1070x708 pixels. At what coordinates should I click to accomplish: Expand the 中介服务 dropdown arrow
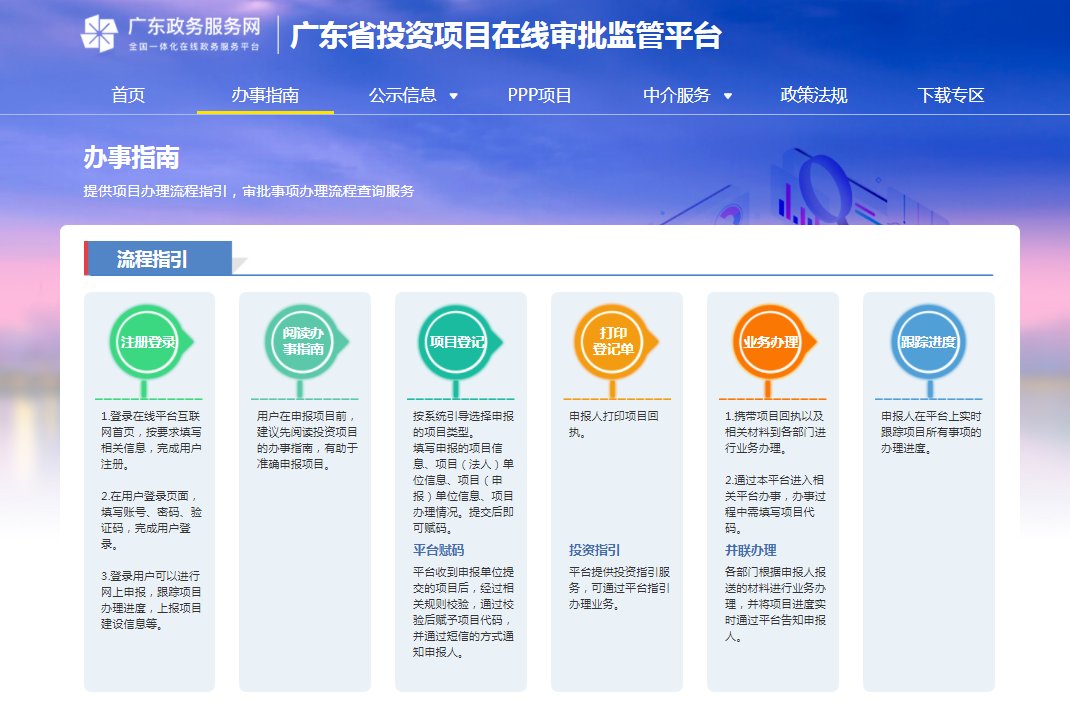[x=728, y=96]
